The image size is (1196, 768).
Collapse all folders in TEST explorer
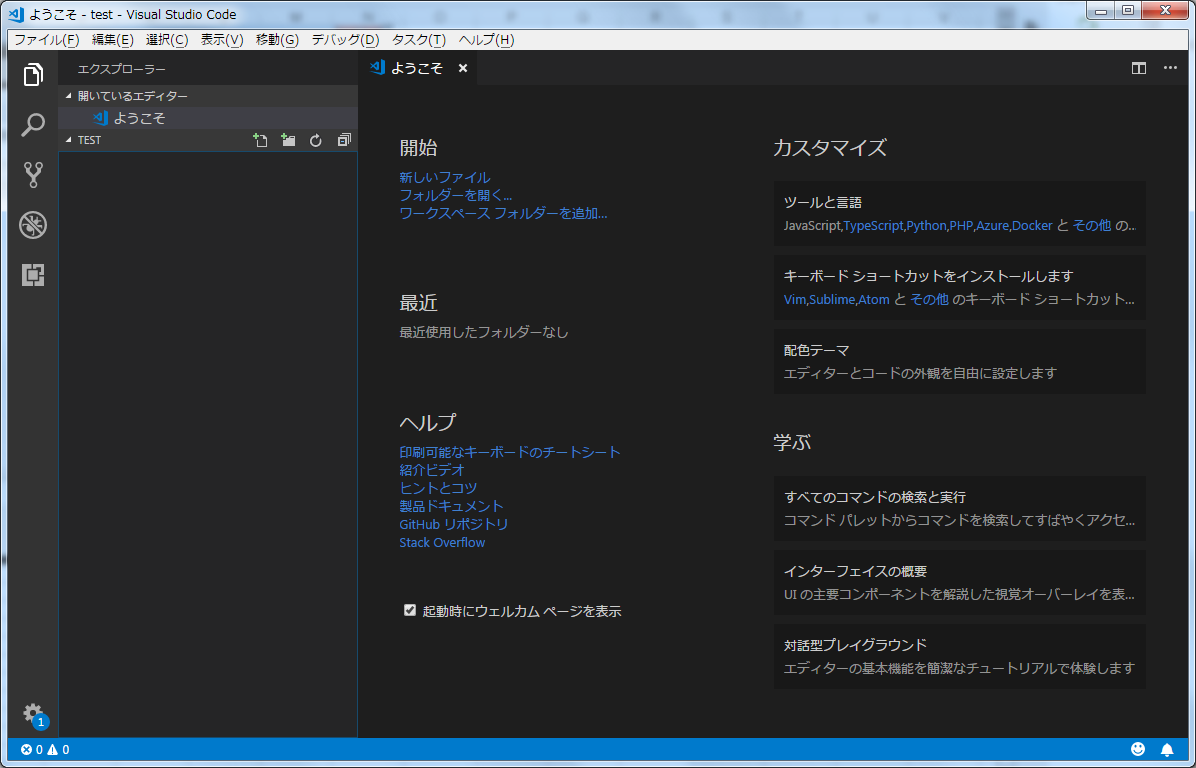pyautogui.click(x=344, y=141)
